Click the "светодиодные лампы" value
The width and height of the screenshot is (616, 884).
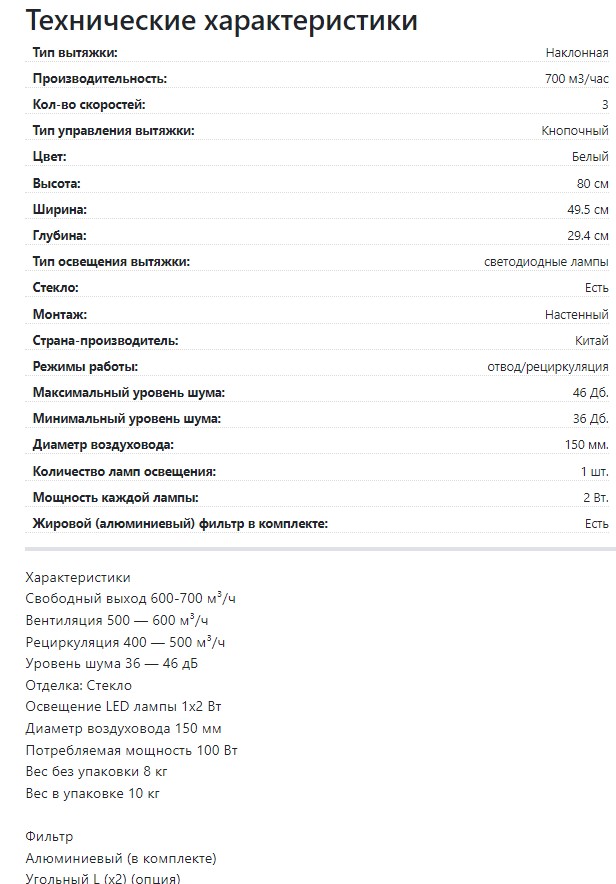(546, 262)
